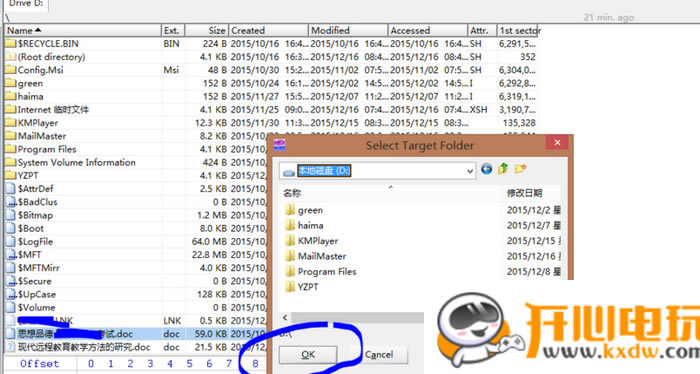
Task: Open the drive location dropdown arrow
Action: click(x=470, y=171)
